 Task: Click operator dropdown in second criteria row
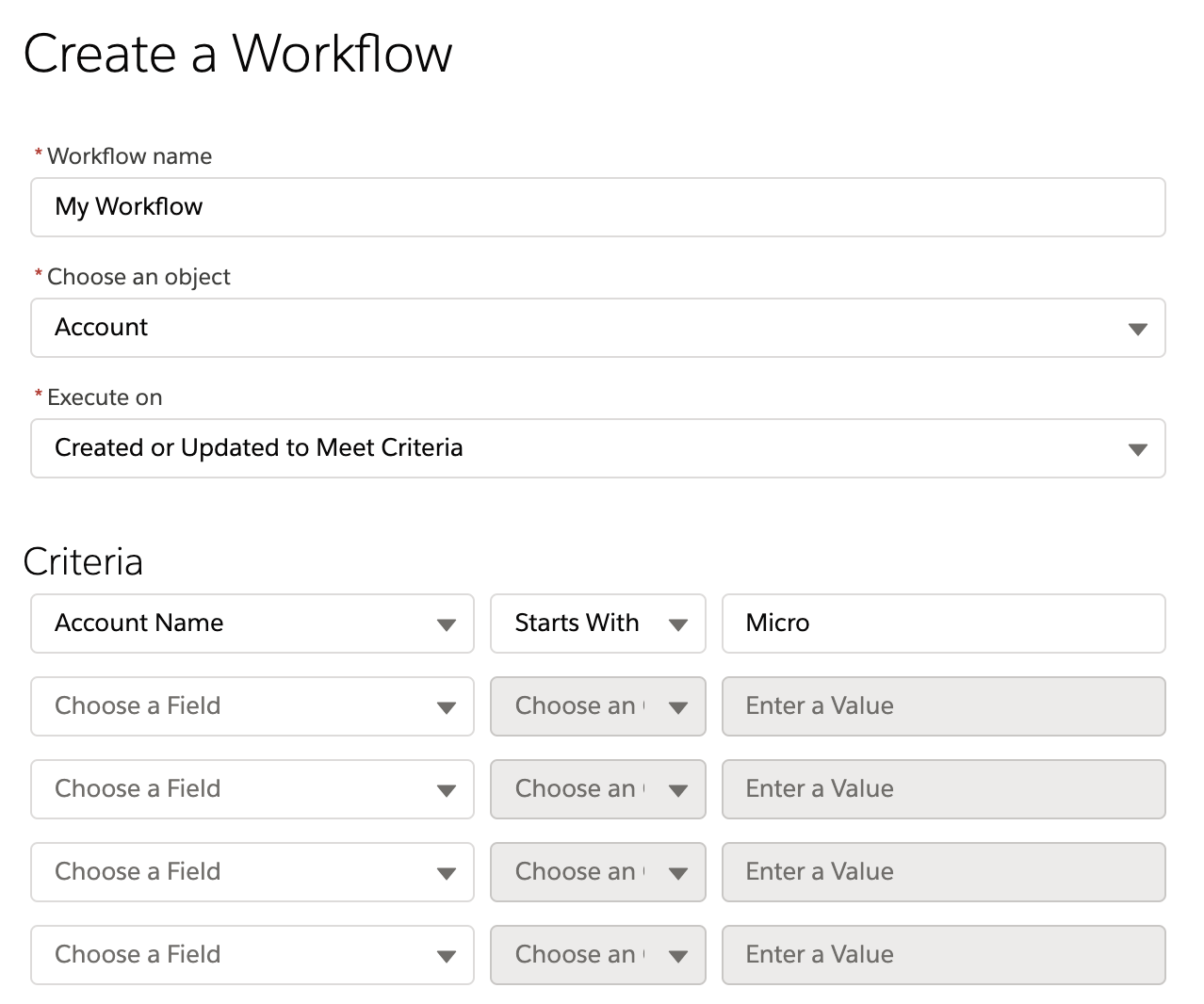597,706
